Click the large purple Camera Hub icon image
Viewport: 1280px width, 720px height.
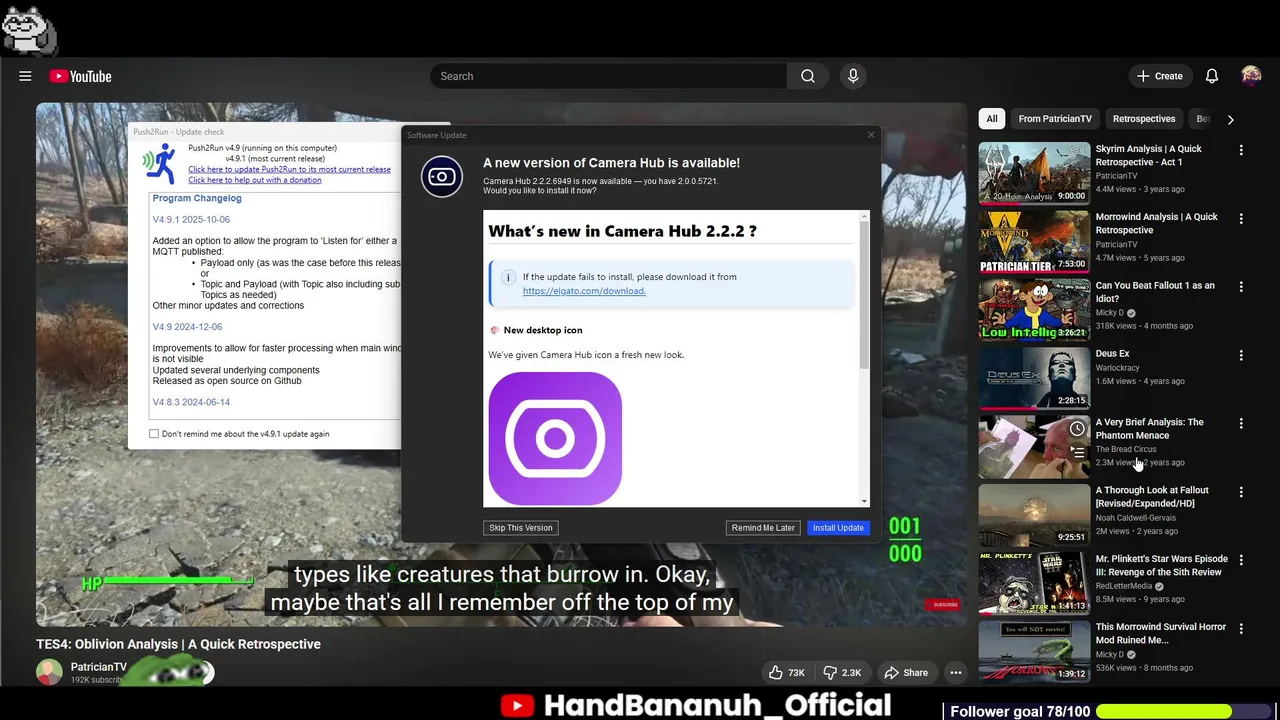[555, 439]
